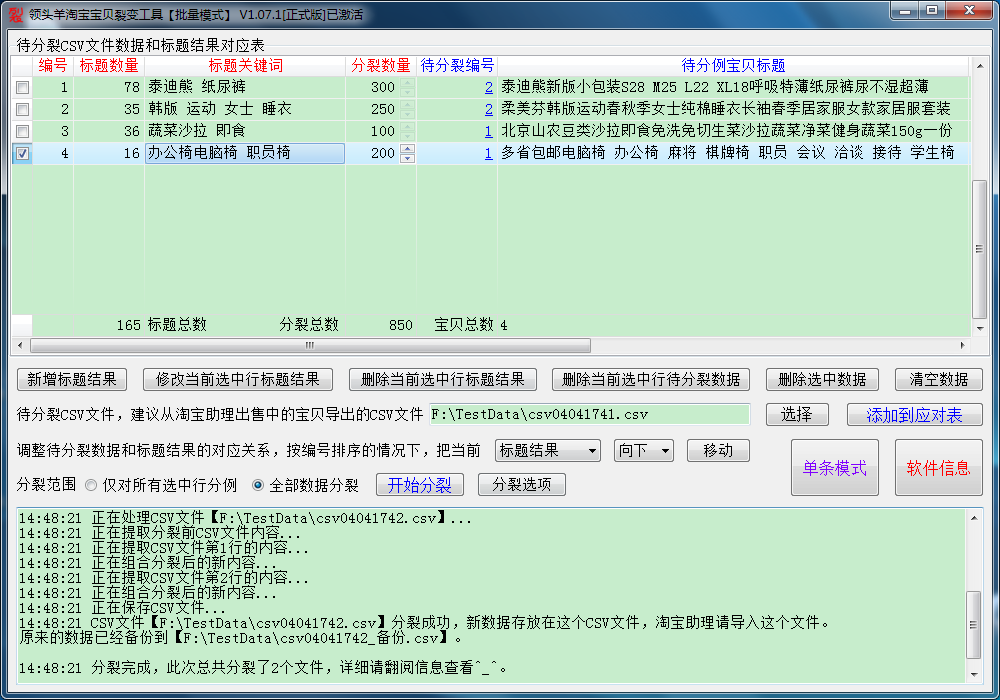Open 软件信息 panel
Viewport: 1000px width, 700px height.
(x=938, y=468)
